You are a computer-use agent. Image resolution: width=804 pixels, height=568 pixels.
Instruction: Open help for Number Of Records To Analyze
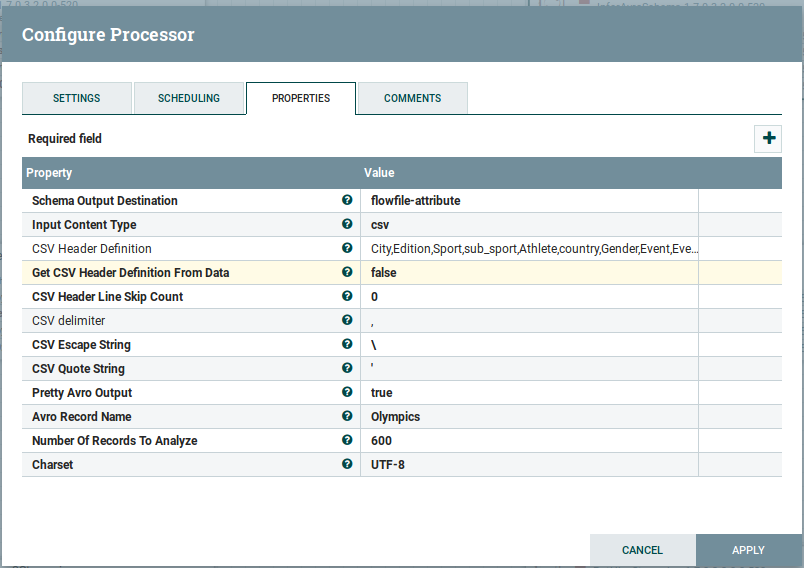tap(347, 440)
